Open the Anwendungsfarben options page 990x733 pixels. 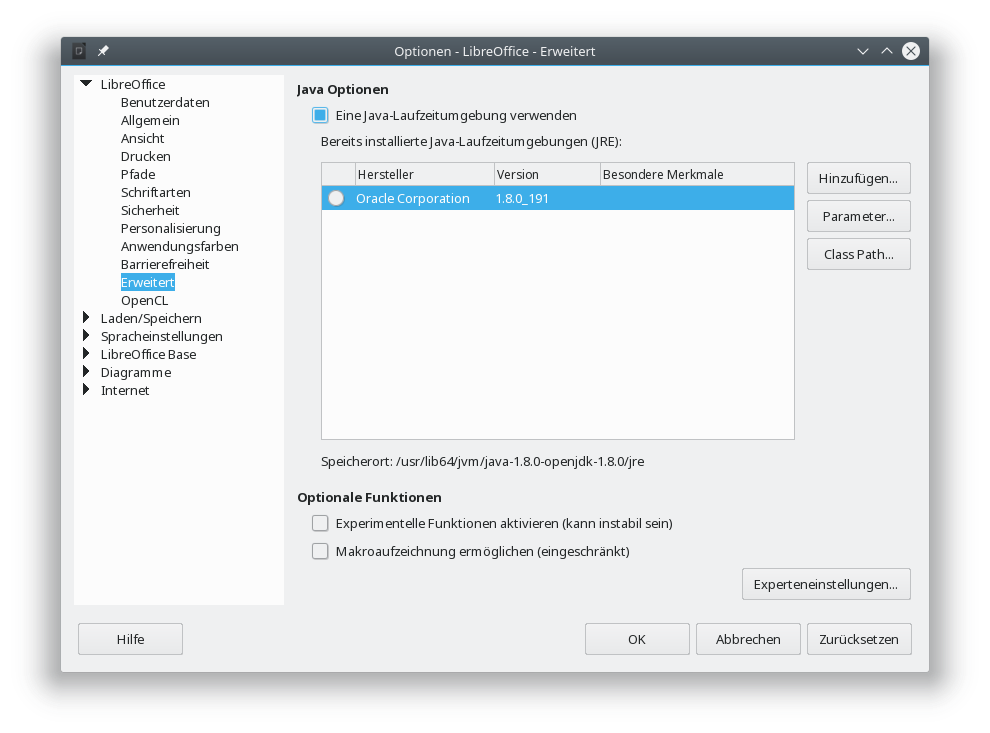pos(180,246)
